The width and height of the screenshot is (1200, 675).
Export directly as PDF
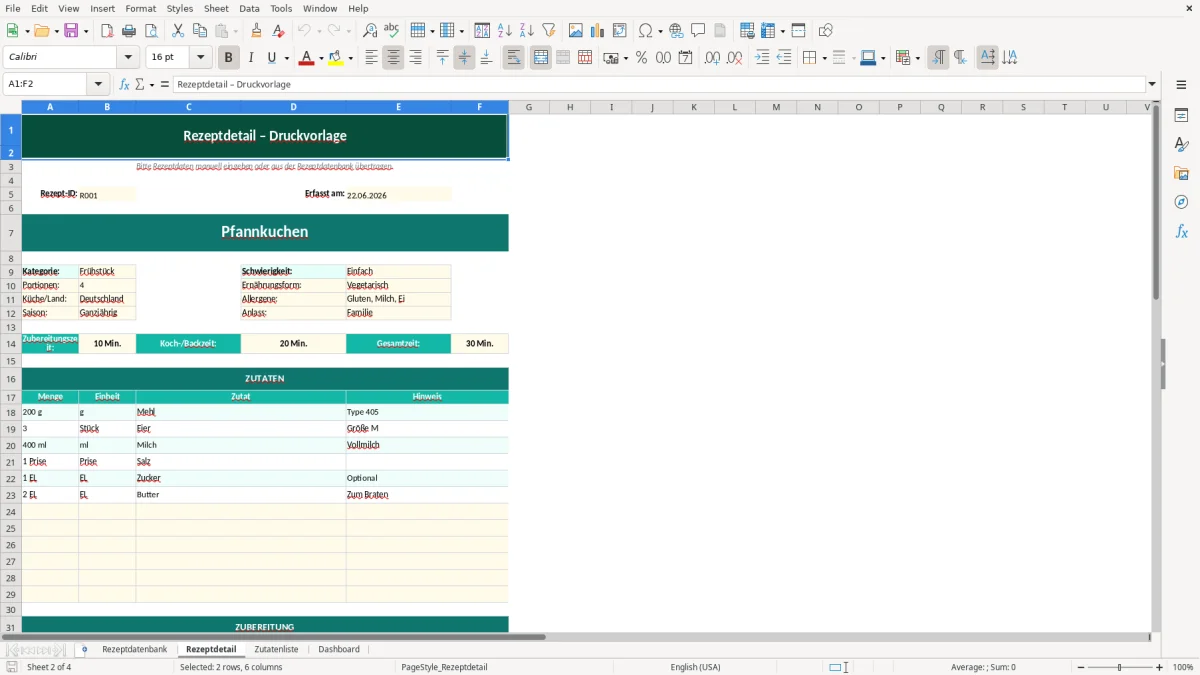tap(107, 31)
